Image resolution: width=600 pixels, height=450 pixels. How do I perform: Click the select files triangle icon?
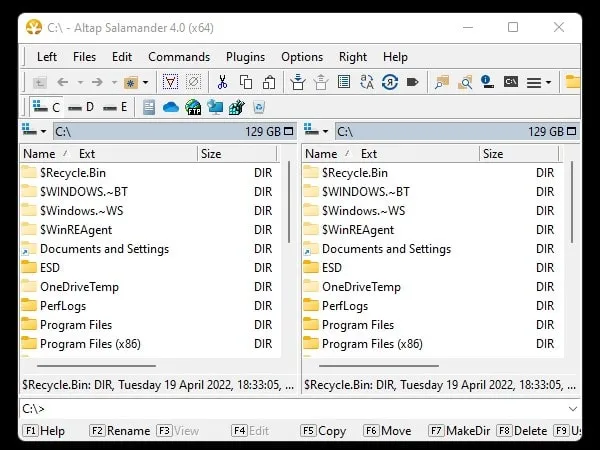click(170, 82)
